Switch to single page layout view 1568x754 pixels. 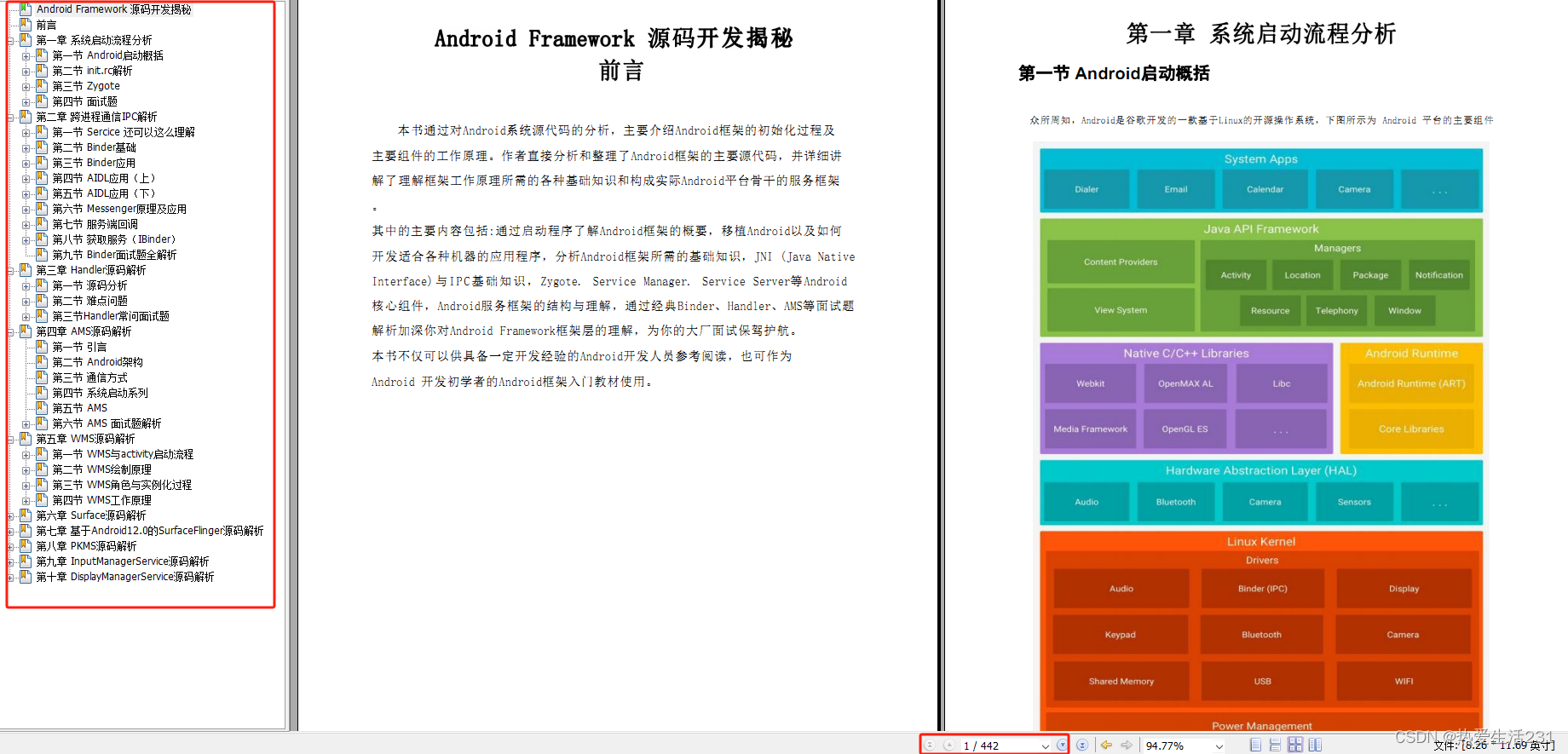click(1255, 745)
